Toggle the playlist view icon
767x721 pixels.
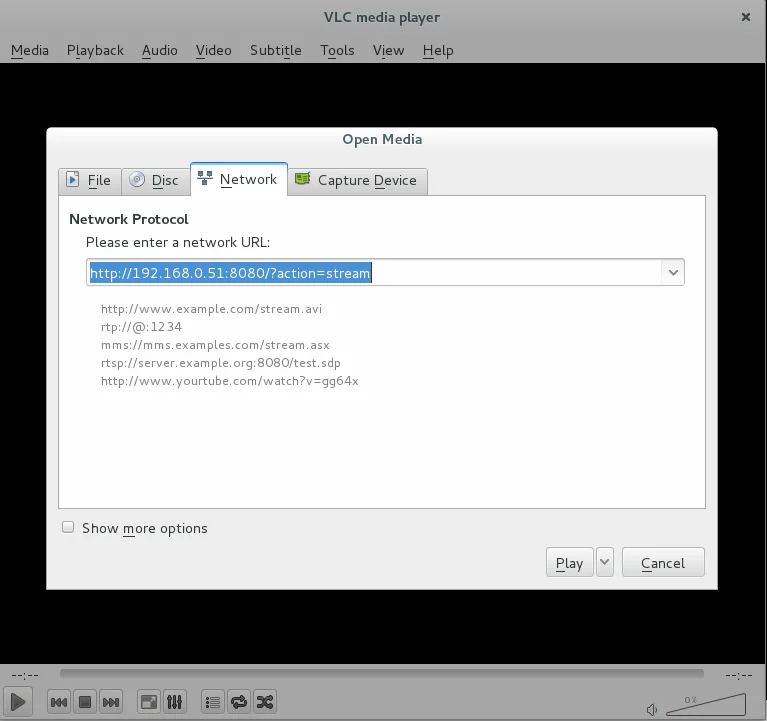click(213, 702)
